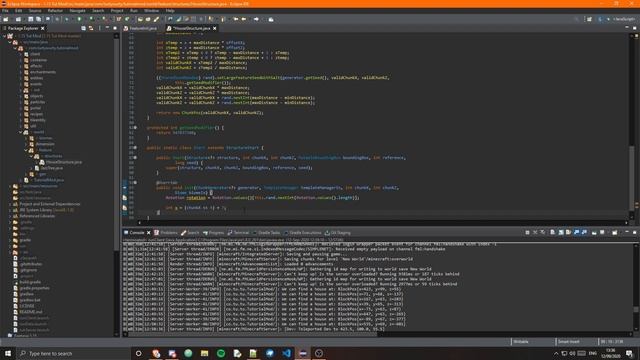Click the Debug toolbar icon
This screenshot has width=640, height=360.
67,19
